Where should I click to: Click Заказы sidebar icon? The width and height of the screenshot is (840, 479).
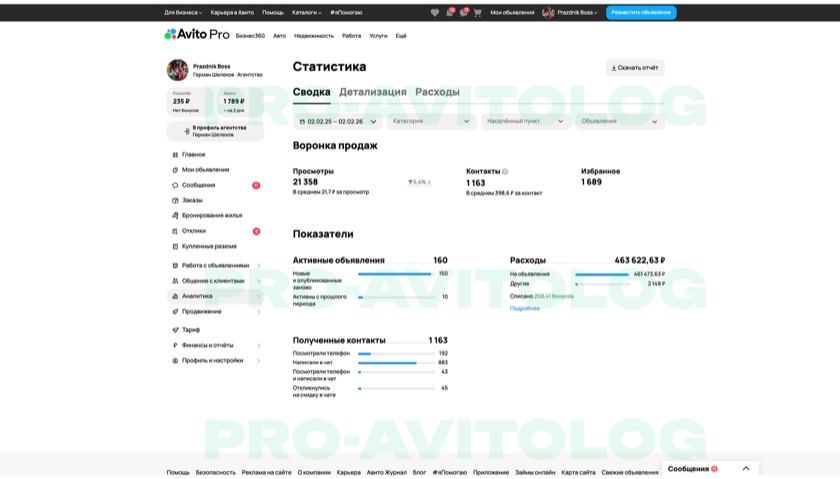175,200
